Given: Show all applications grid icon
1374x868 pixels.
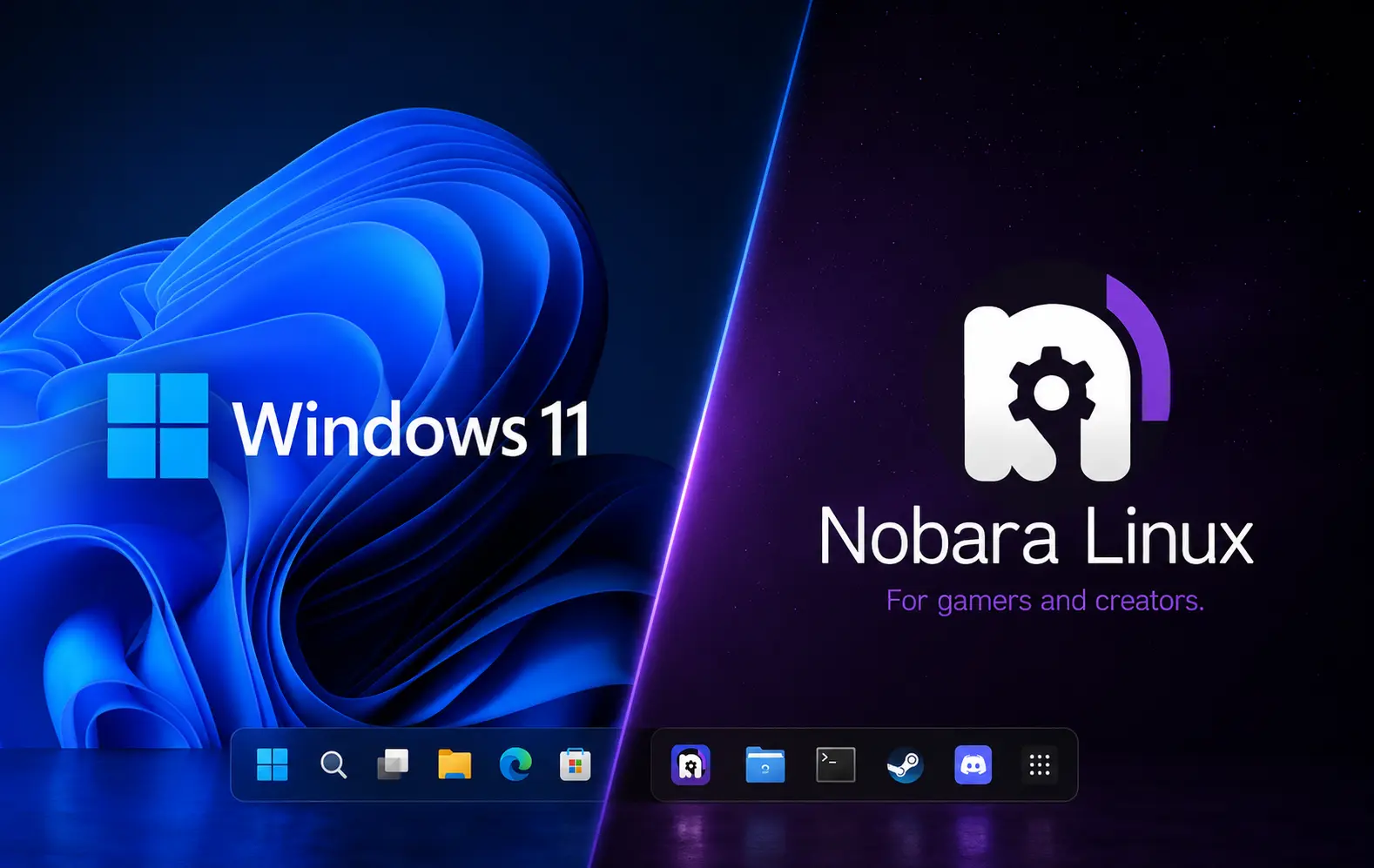Looking at the screenshot, I should 1040,765.
